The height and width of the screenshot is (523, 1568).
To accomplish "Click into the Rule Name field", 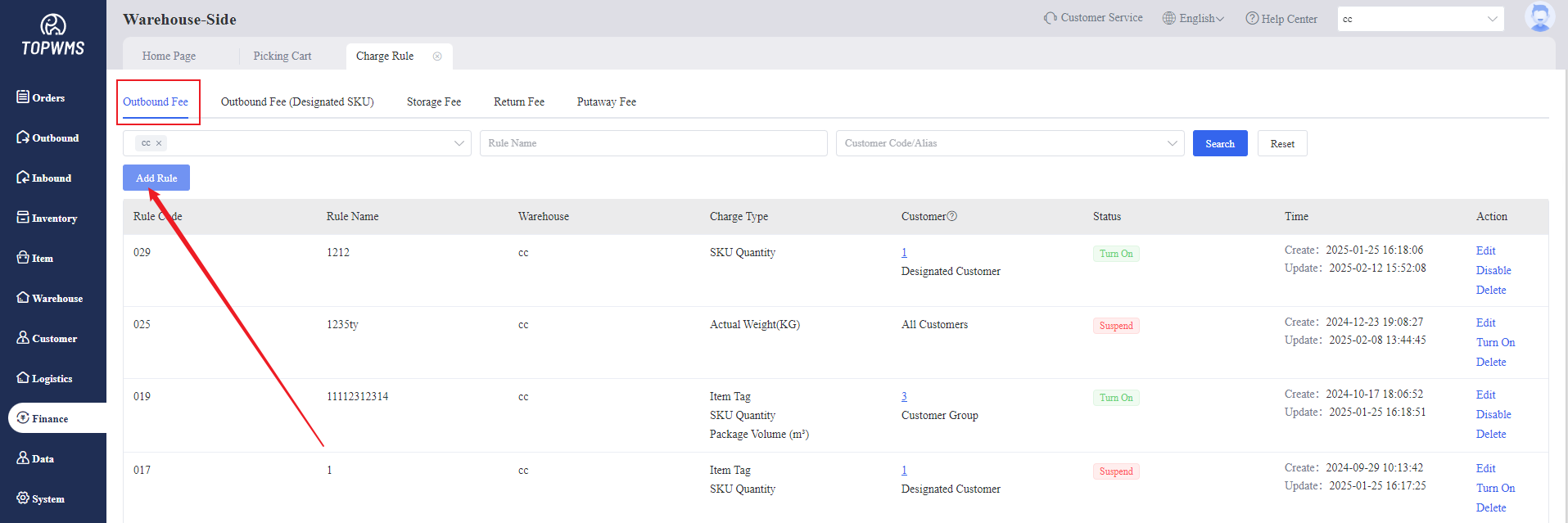I will tap(653, 143).
